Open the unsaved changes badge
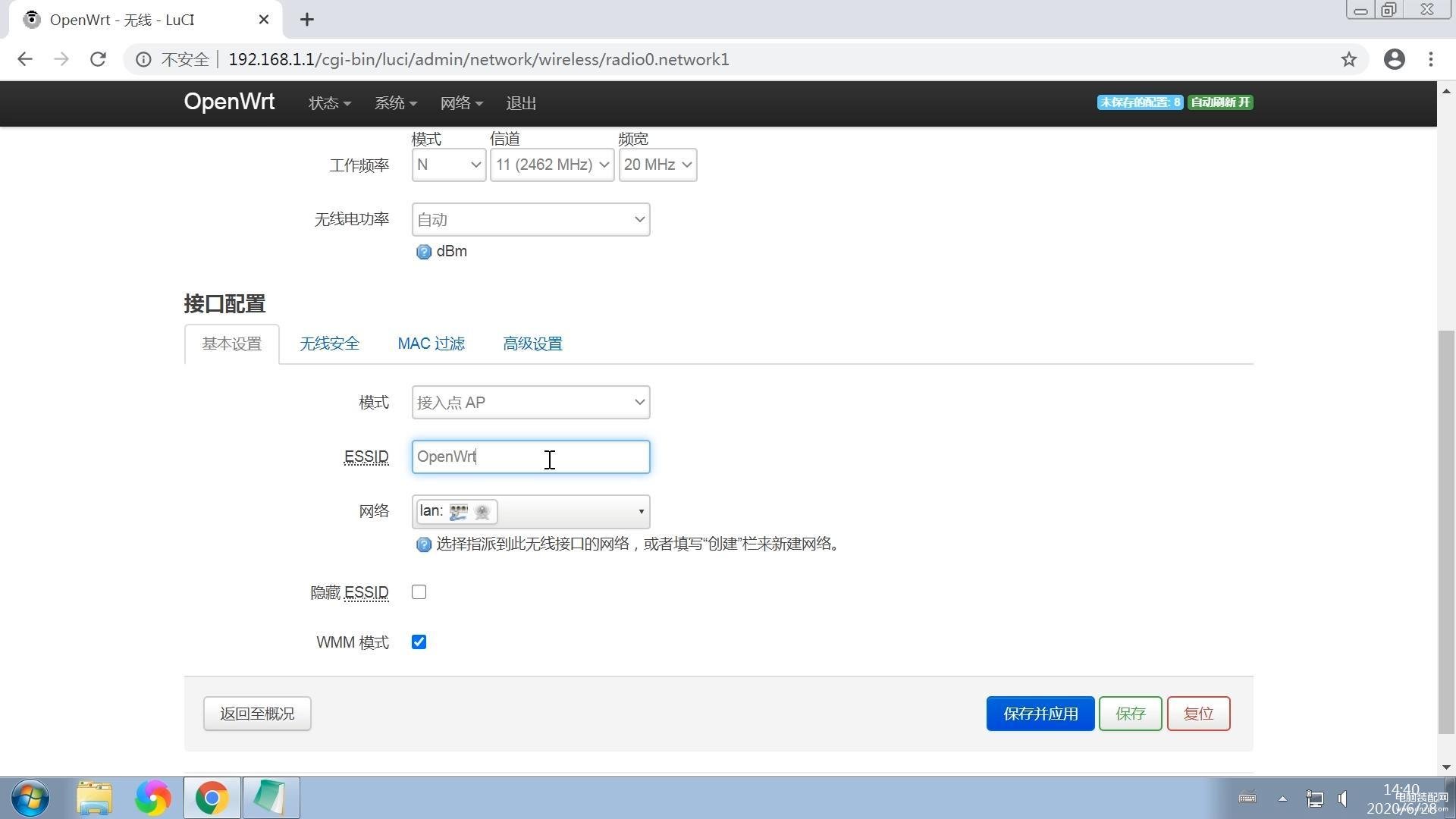 click(1140, 102)
